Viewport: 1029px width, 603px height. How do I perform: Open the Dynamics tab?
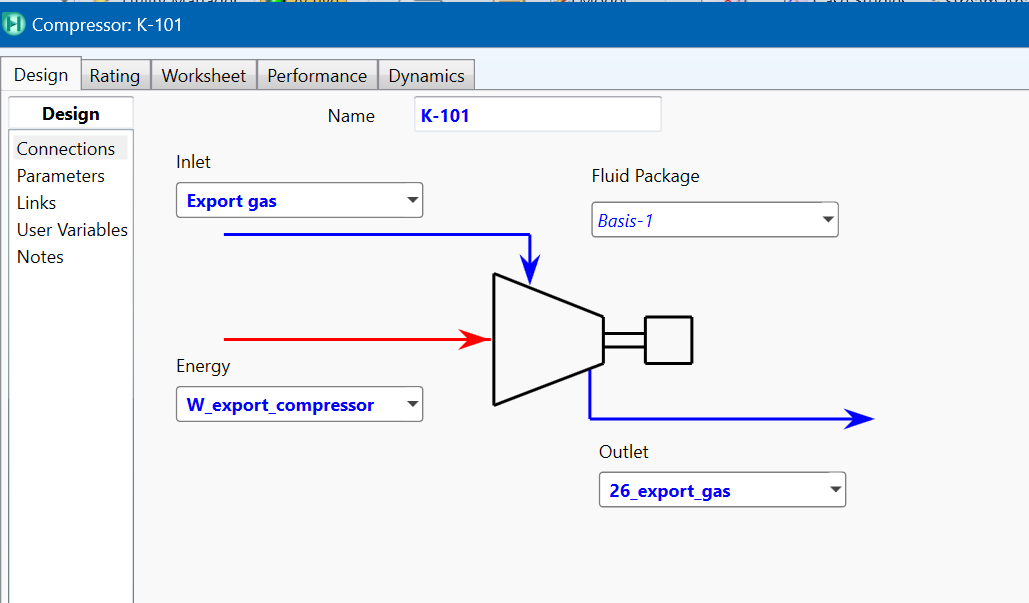(x=426, y=75)
